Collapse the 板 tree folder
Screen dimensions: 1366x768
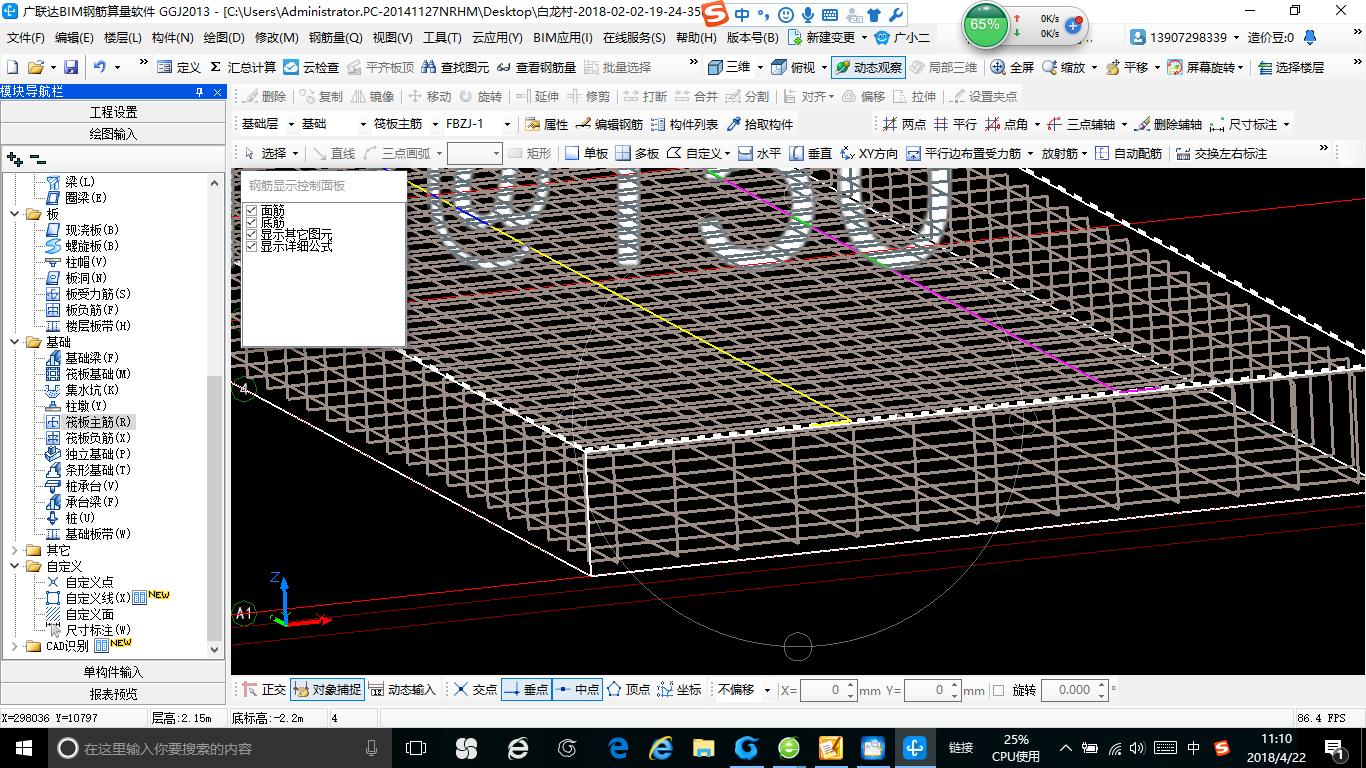[x=13, y=214]
